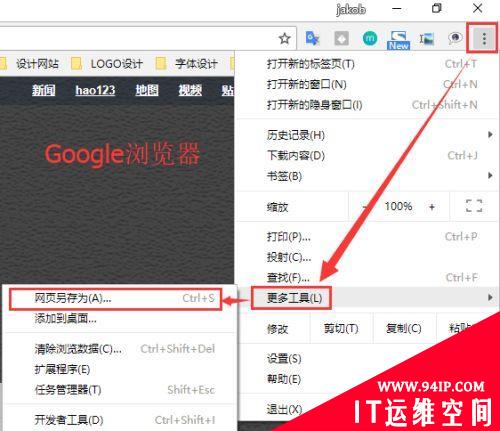Expand the 更多工具(L) submenu

point(368,297)
